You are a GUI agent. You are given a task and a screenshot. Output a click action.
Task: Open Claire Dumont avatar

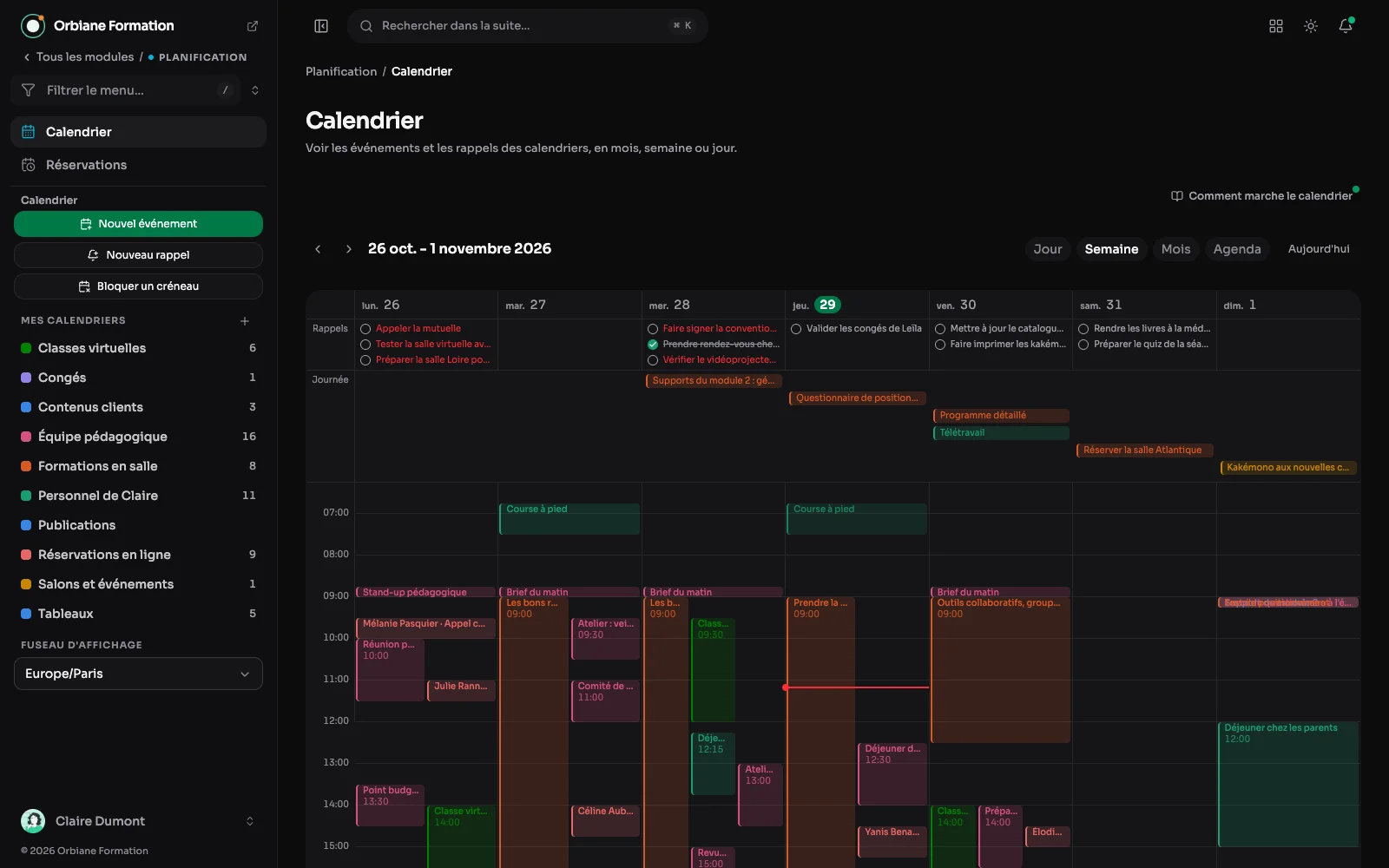click(x=33, y=821)
